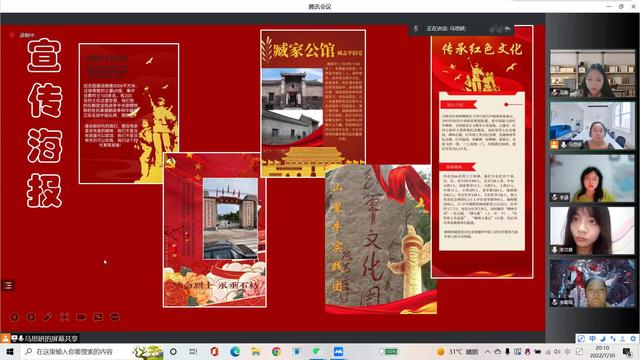Open the more options ellipsis in slideshow toolbar

115,317
